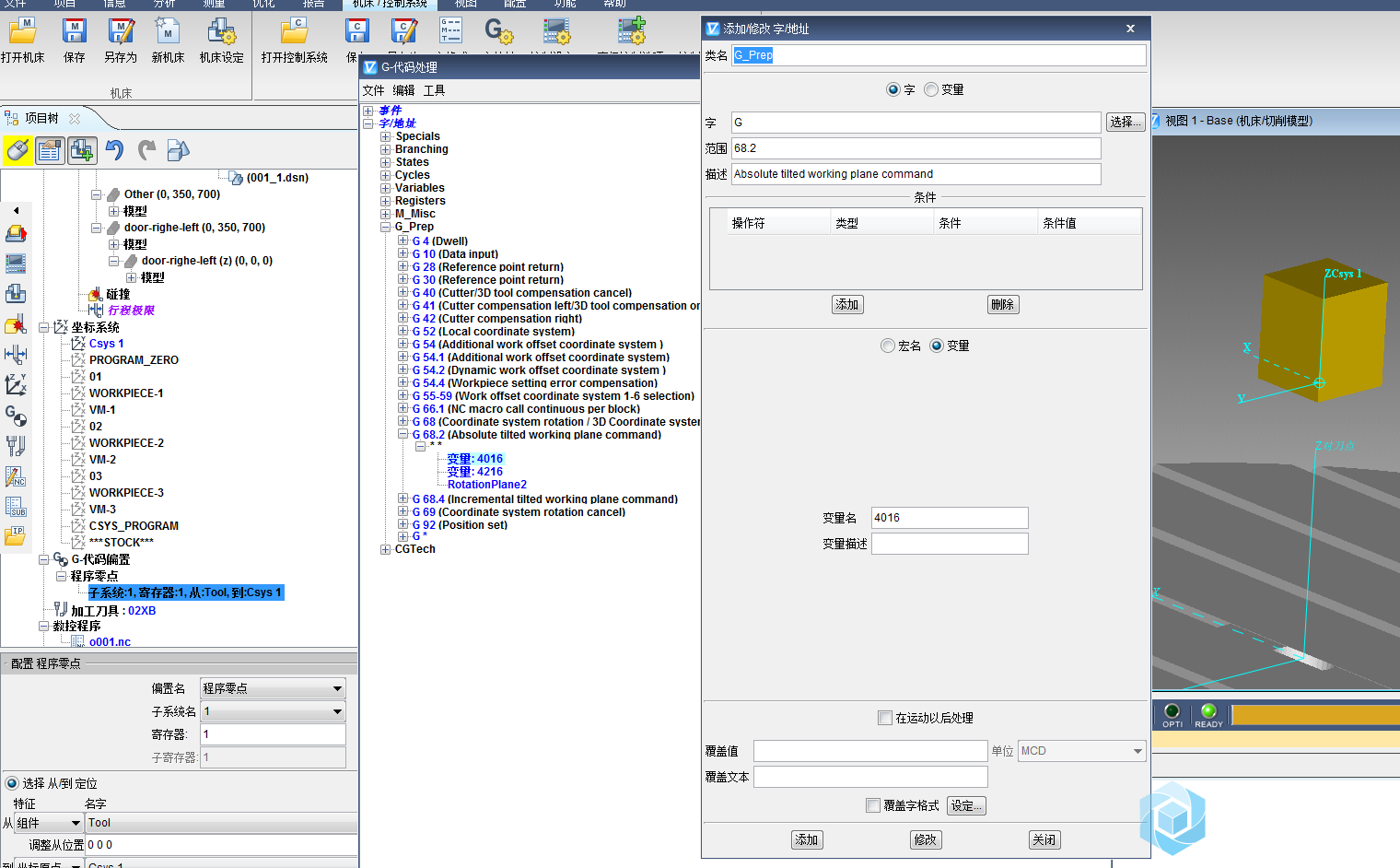Check the 覆盖字格式 checkbox

click(x=873, y=805)
